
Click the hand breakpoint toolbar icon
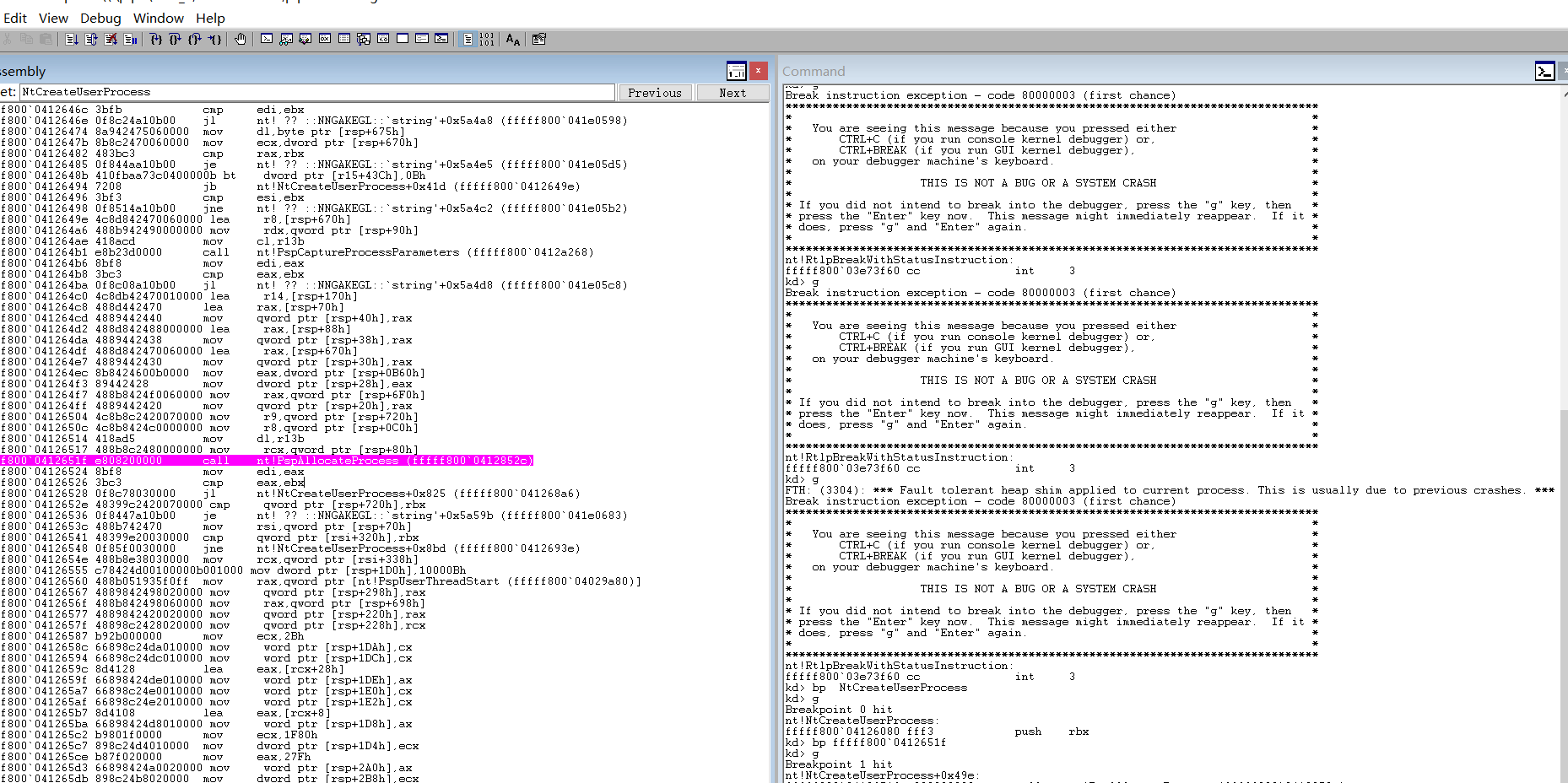(241, 39)
